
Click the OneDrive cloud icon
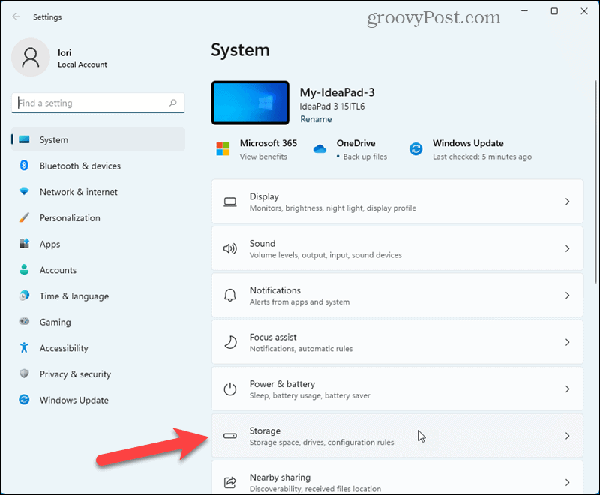click(x=320, y=149)
